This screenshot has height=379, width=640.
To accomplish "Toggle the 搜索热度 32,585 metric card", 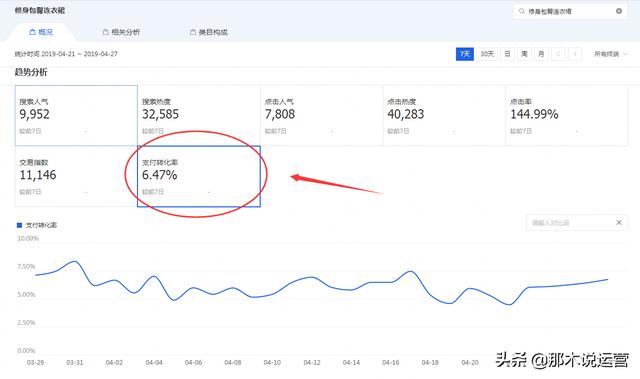I will 199,115.
